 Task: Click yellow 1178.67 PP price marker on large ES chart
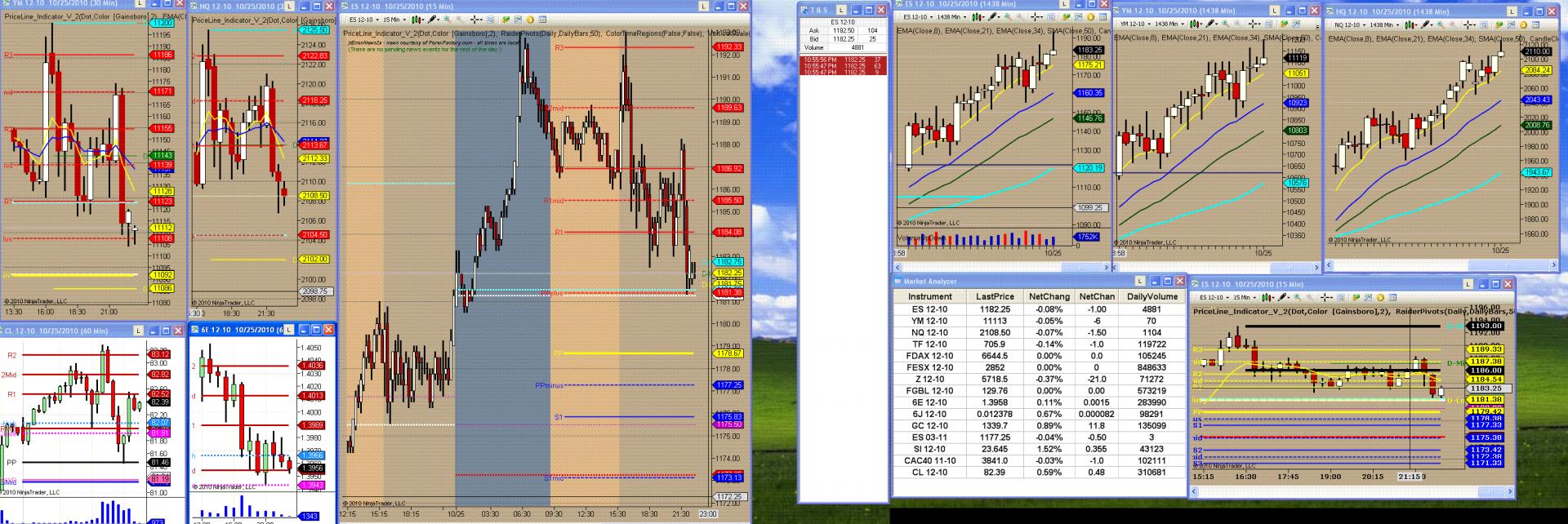(x=729, y=353)
